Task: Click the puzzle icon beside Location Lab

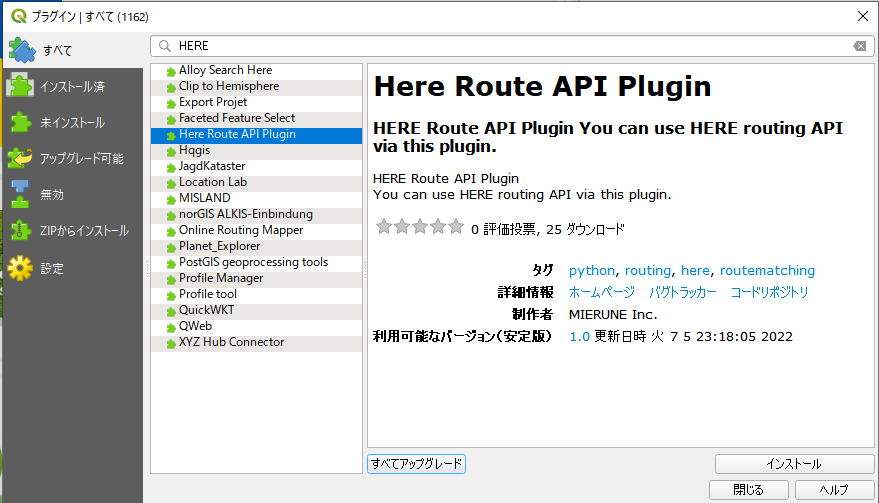Action: pyautogui.click(x=171, y=183)
